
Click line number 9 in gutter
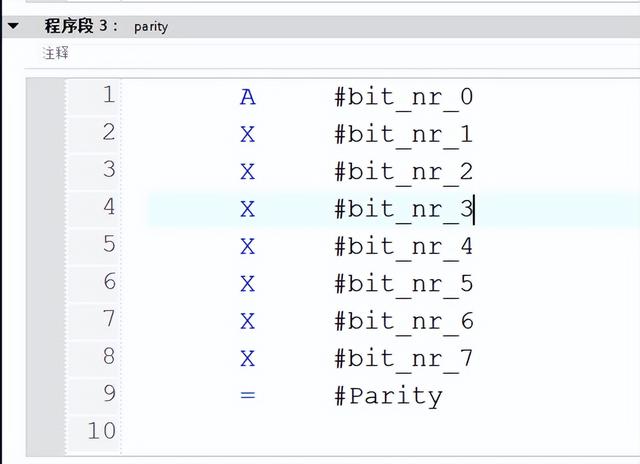coord(109,393)
